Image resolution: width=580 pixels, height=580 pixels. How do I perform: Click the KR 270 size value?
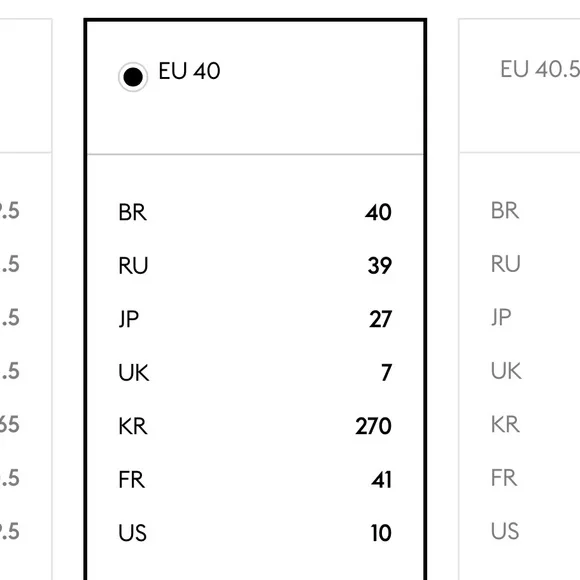pyautogui.click(x=373, y=426)
